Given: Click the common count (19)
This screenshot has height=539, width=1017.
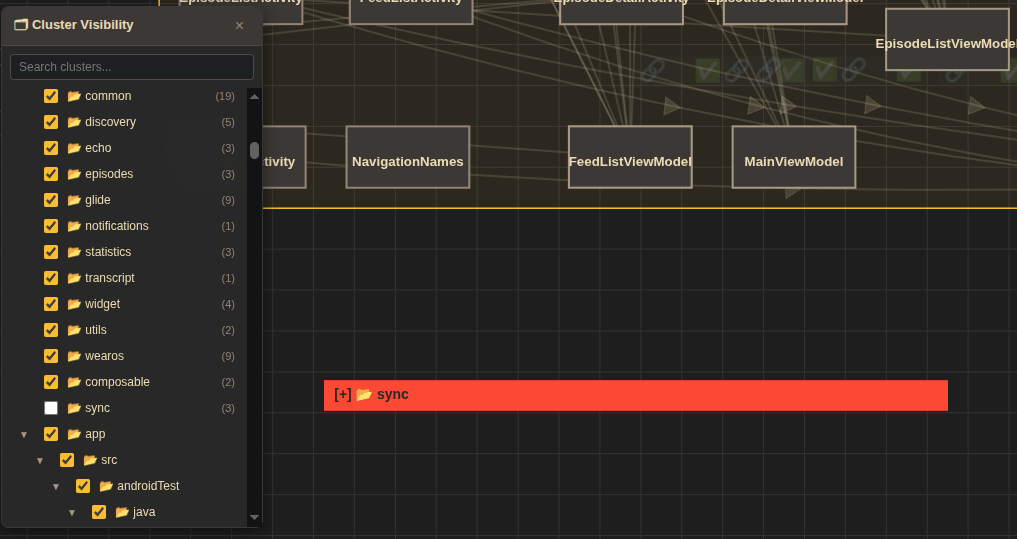Looking at the screenshot, I should (225, 96).
